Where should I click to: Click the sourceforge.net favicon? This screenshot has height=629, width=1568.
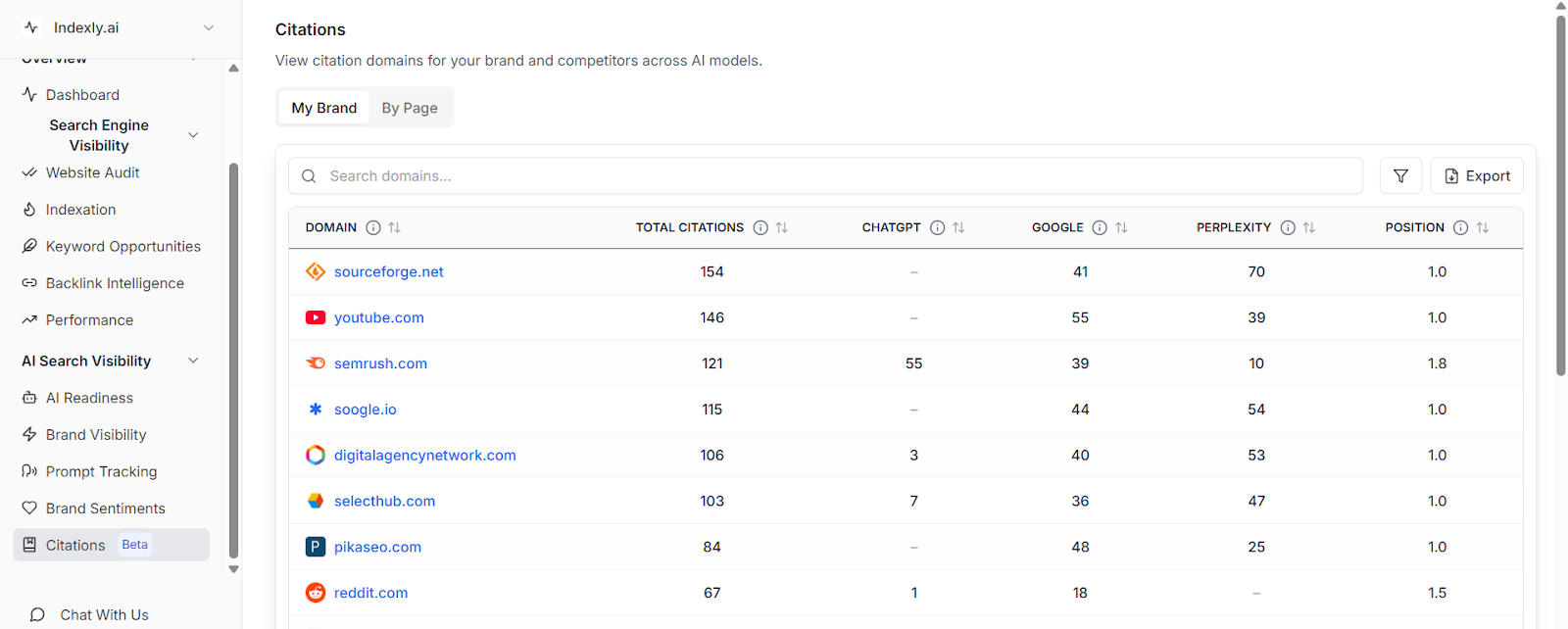pos(316,271)
